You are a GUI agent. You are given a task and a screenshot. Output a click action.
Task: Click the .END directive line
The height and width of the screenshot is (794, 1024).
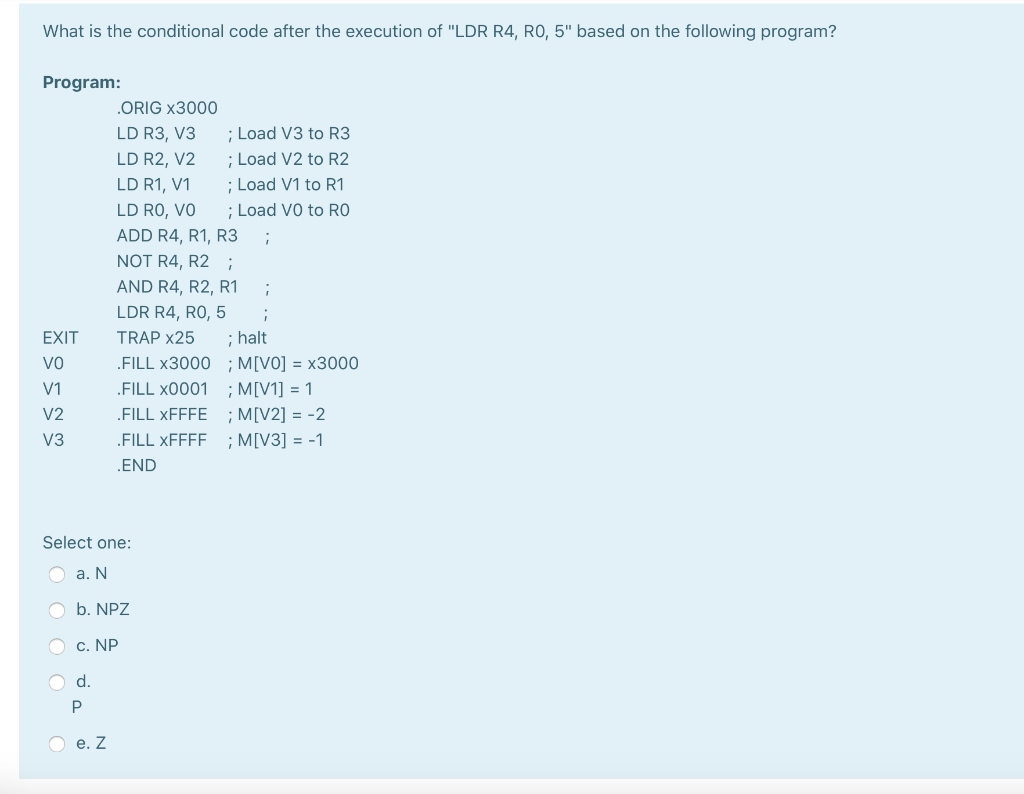[136, 464]
